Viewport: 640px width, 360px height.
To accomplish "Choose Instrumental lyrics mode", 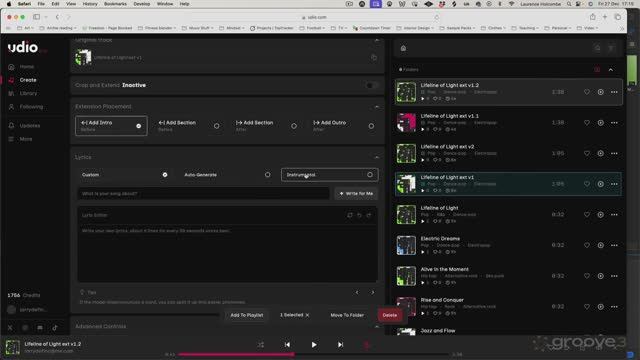I will (x=329, y=175).
